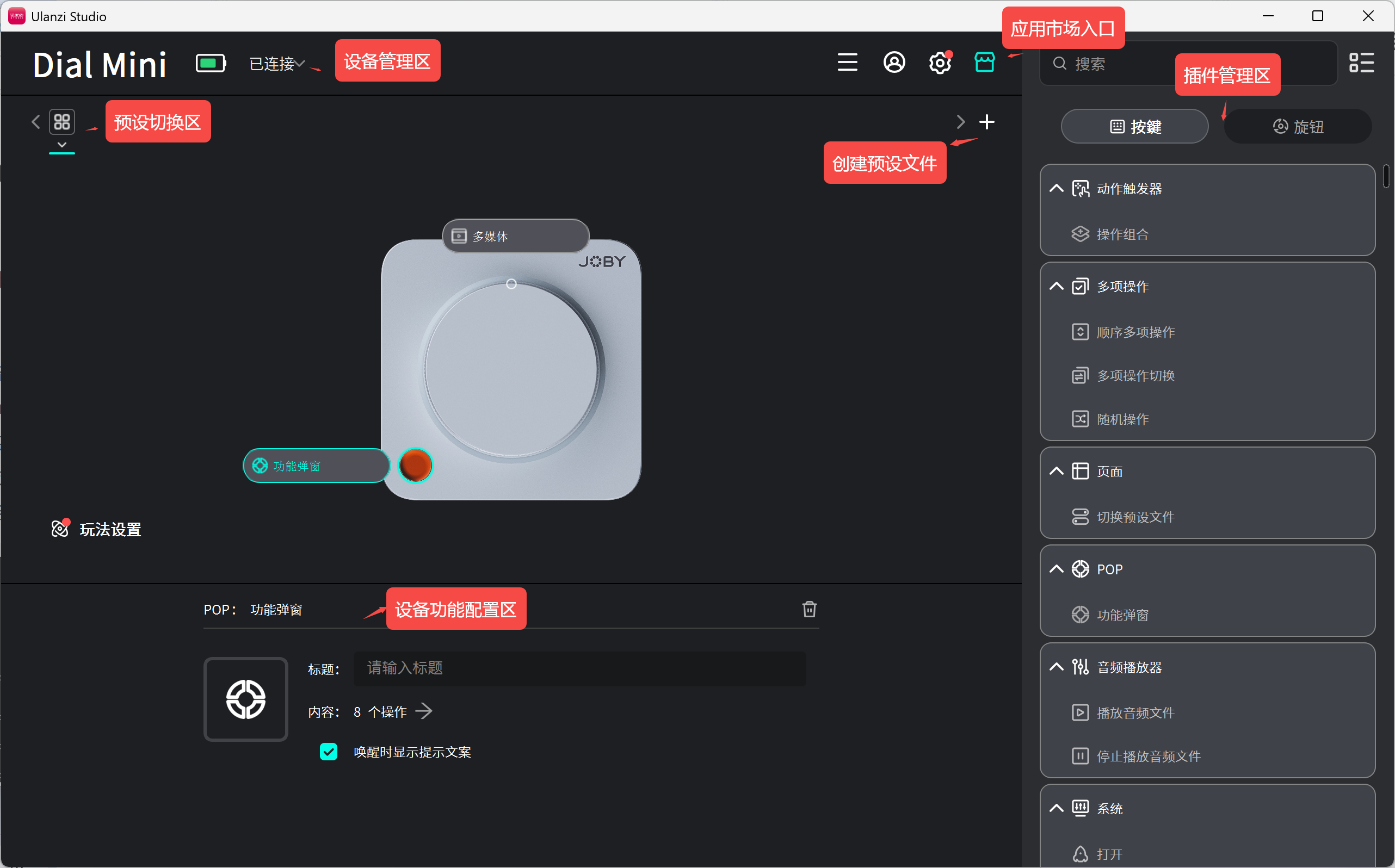Select the 多媒体 knob assignment label

(x=515, y=236)
